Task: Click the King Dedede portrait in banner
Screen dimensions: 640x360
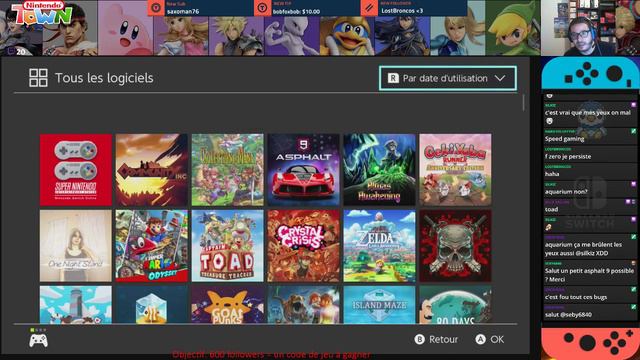Action: pyautogui.click(x=347, y=36)
